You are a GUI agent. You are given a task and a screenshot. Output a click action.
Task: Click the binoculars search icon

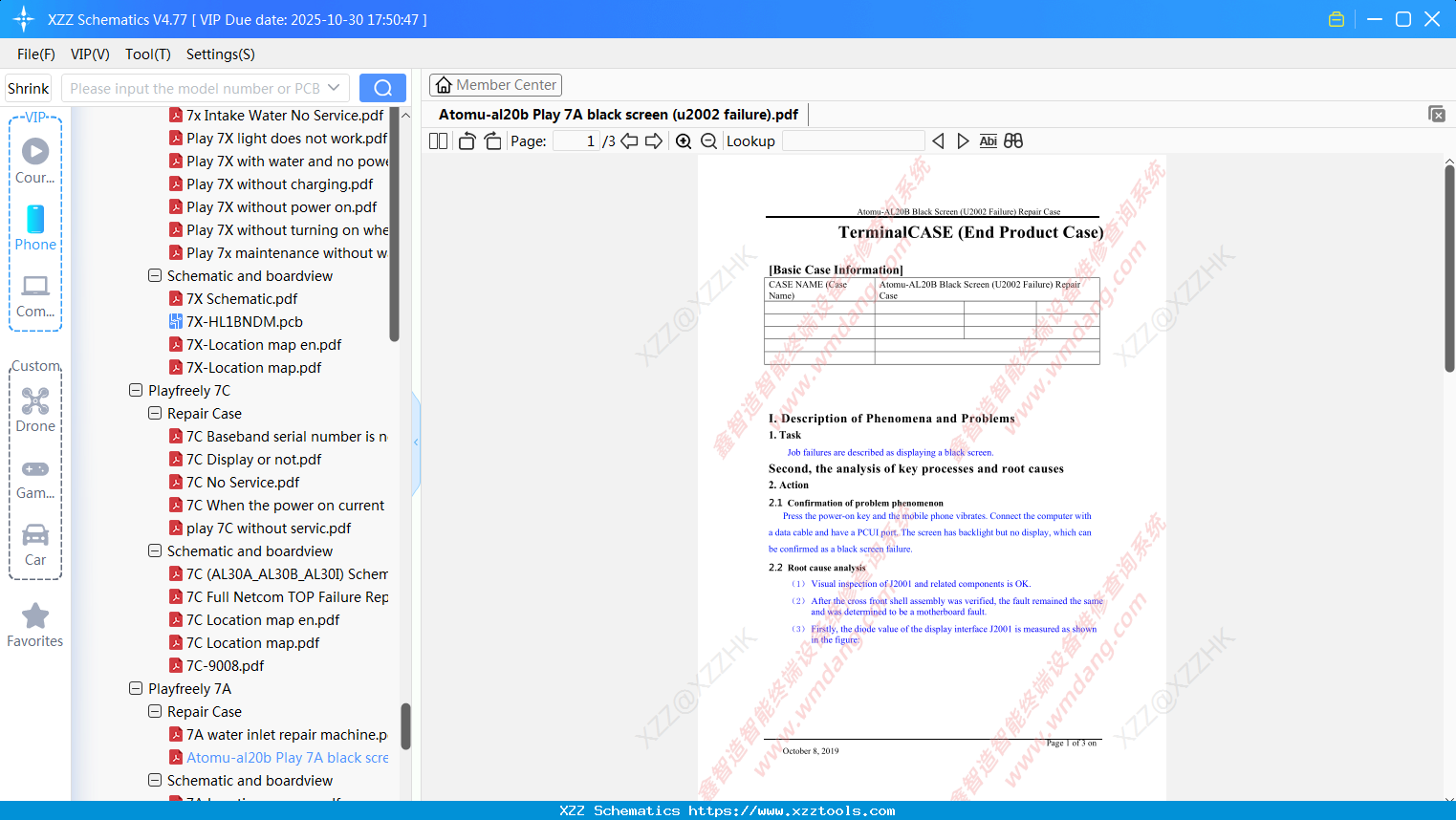(x=1013, y=141)
